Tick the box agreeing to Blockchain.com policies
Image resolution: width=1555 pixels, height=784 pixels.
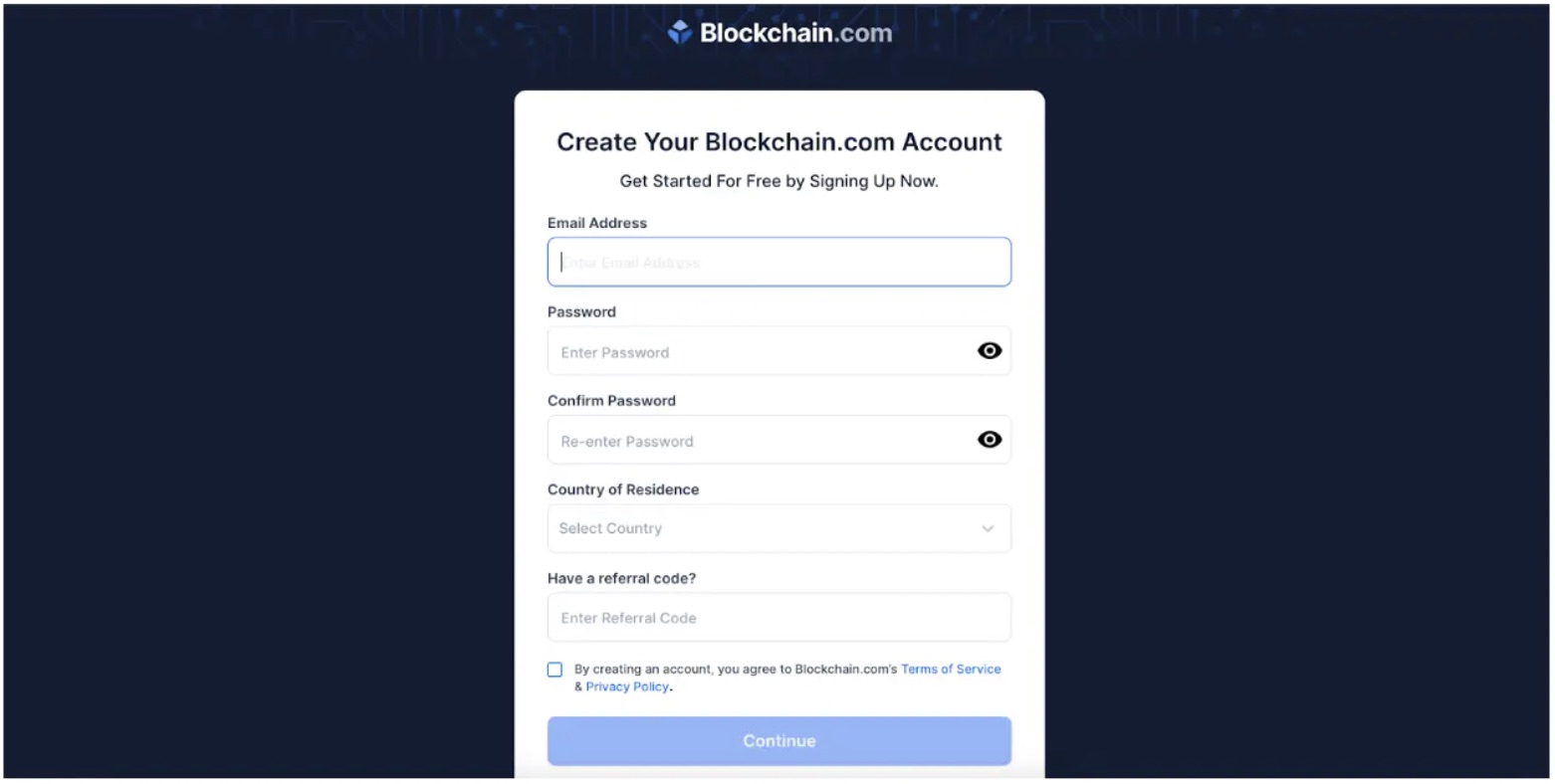pyautogui.click(x=555, y=670)
